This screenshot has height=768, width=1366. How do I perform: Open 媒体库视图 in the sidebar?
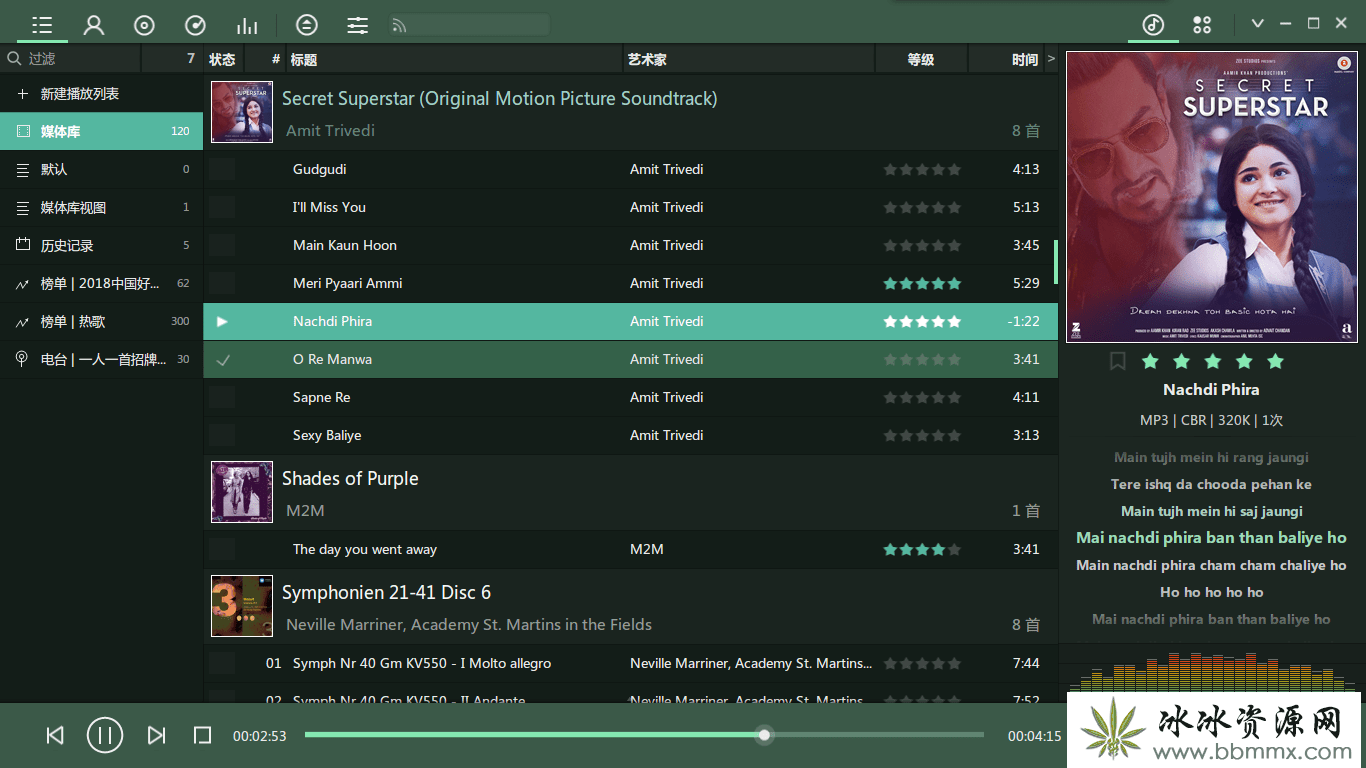pos(102,208)
